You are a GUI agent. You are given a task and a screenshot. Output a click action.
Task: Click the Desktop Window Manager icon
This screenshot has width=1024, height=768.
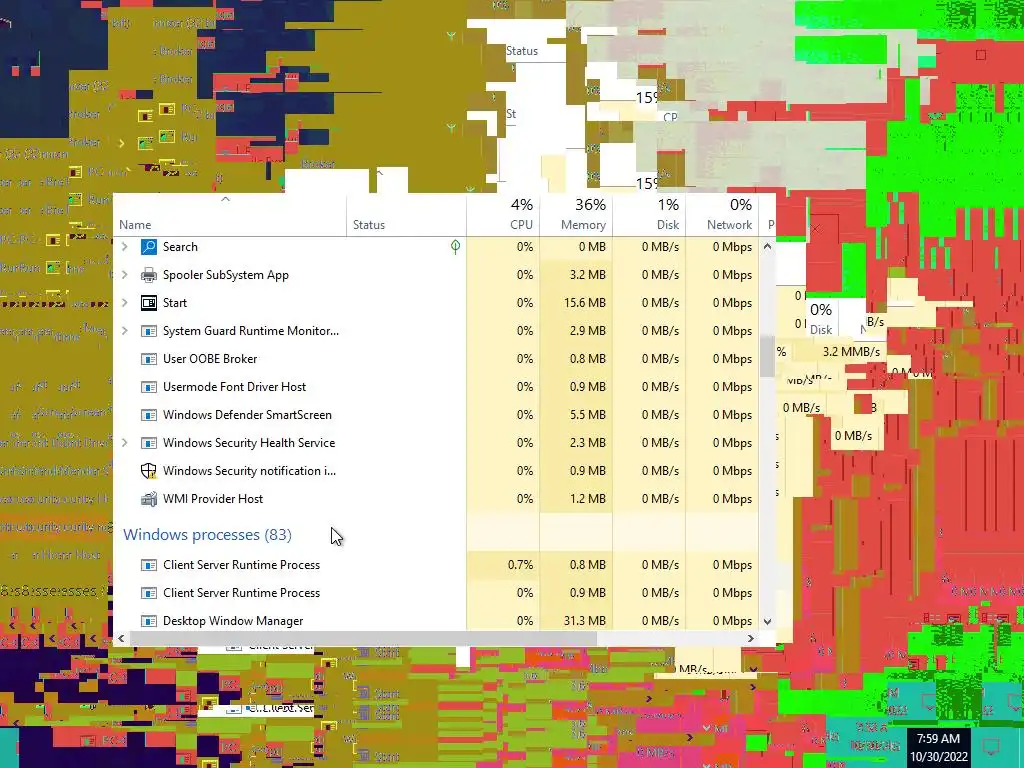149,621
